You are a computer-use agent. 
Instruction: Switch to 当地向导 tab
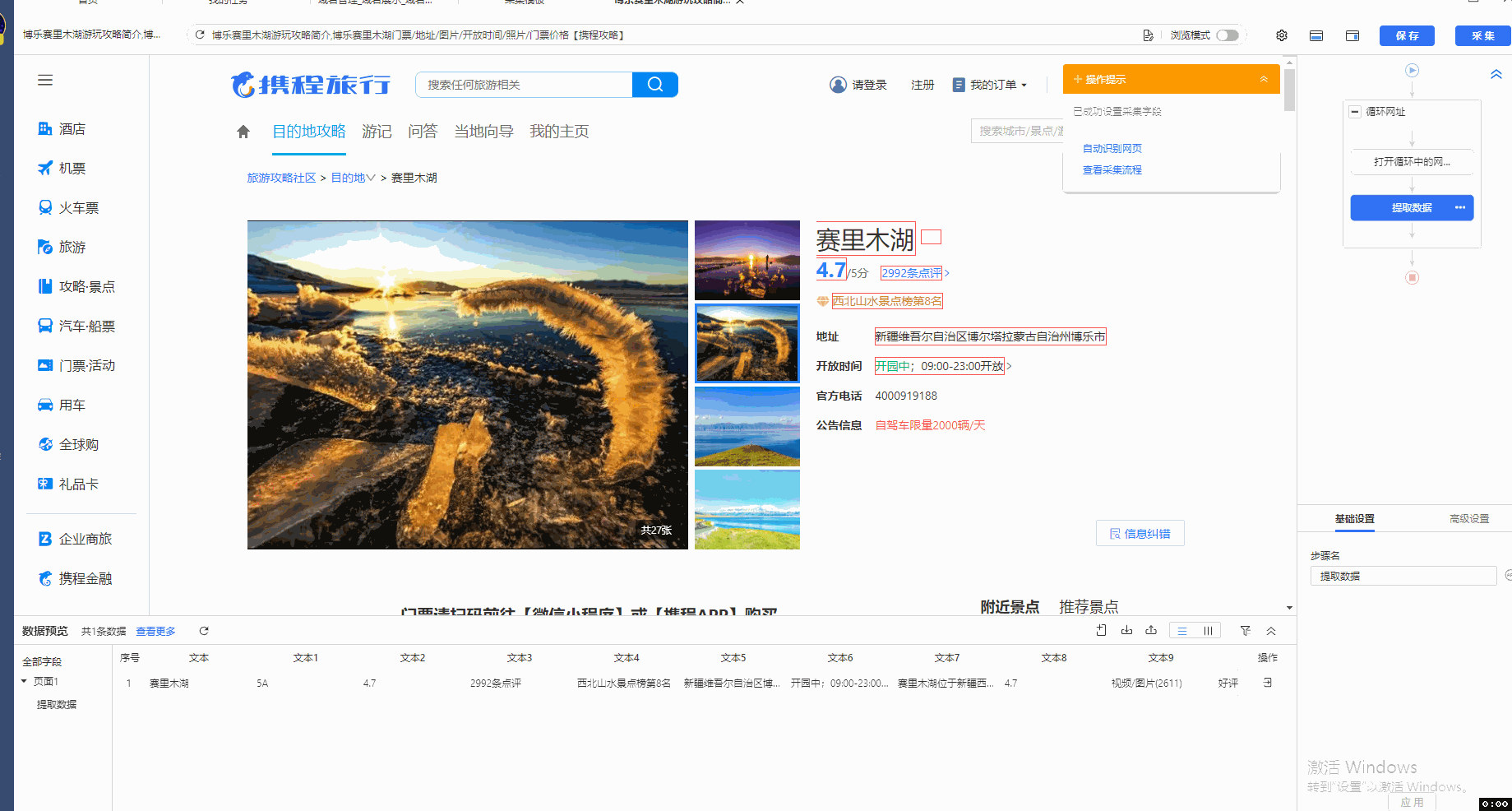[484, 132]
